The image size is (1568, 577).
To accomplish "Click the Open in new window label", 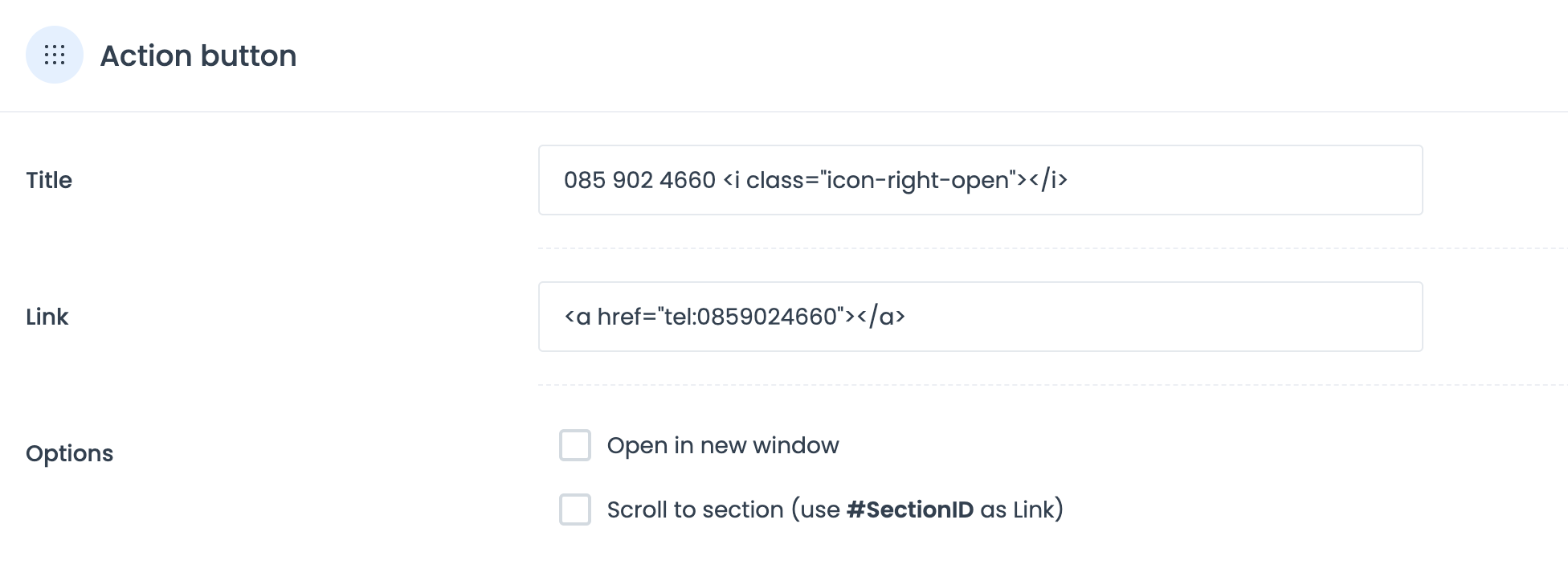I will [723, 445].
